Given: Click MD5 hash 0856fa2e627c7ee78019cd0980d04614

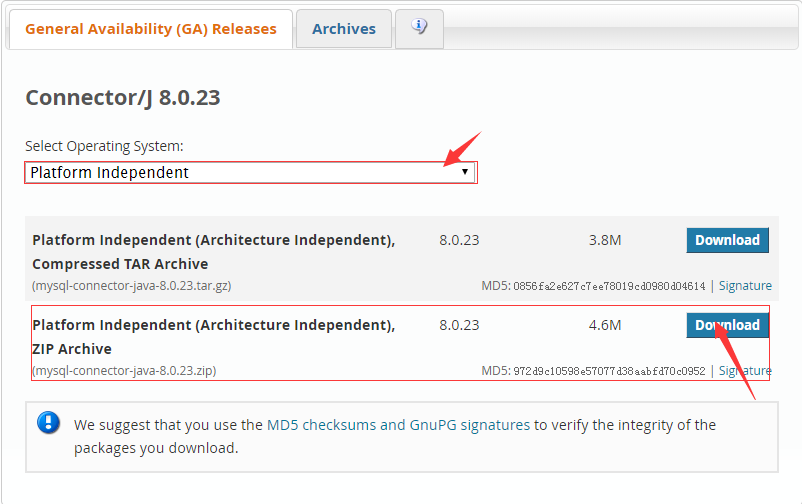Looking at the screenshot, I should coord(609,286).
